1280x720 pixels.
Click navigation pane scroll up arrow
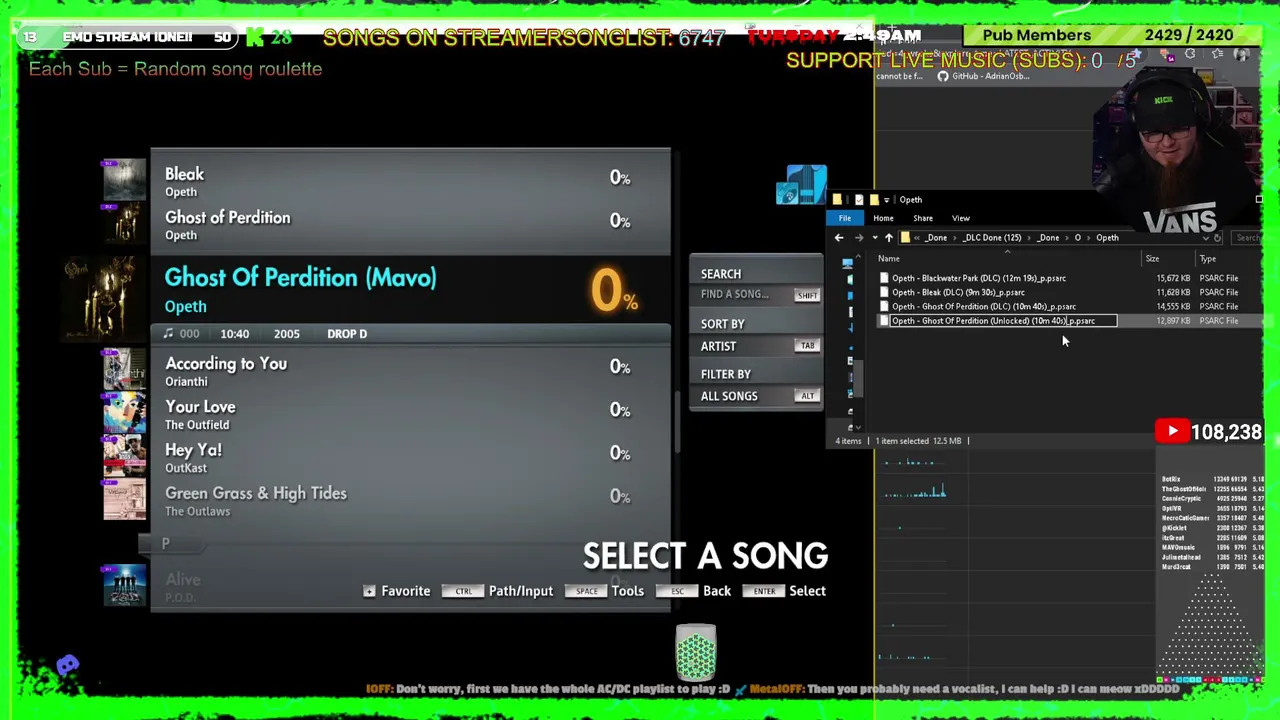tap(858, 258)
